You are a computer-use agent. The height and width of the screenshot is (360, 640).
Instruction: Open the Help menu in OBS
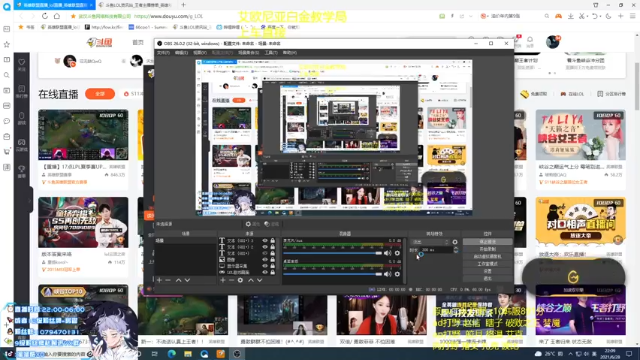click(290, 53)
